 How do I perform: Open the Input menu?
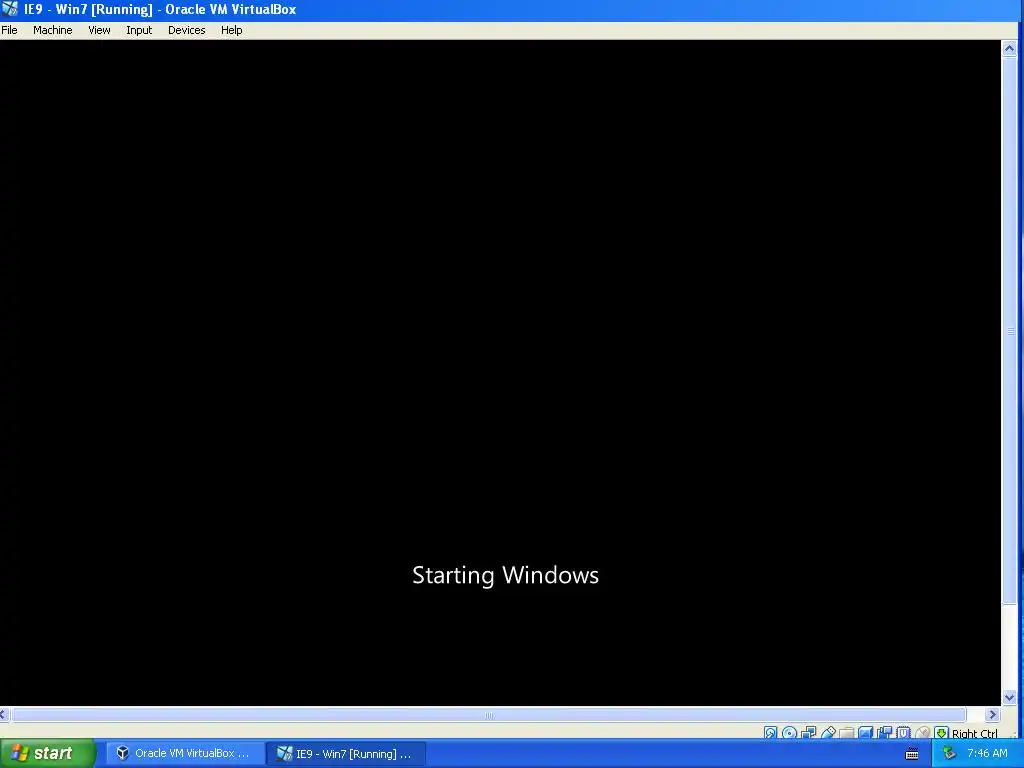[x=138, y=30]
